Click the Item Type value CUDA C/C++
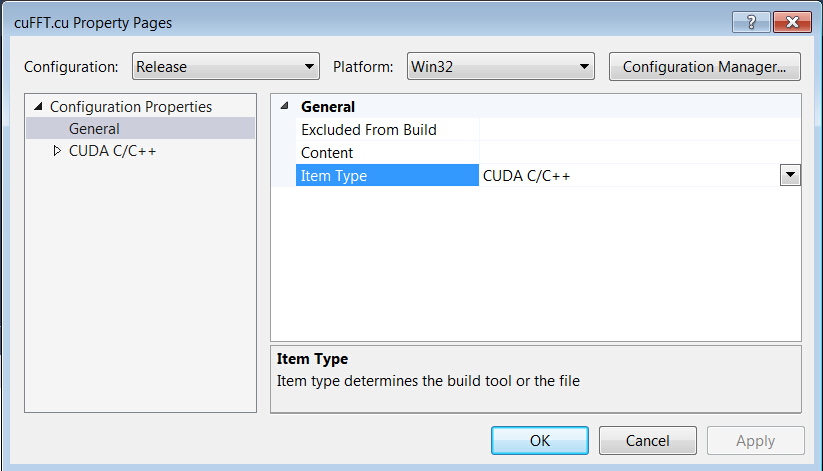This screenshot has width=823, height=471. (526, 176)
